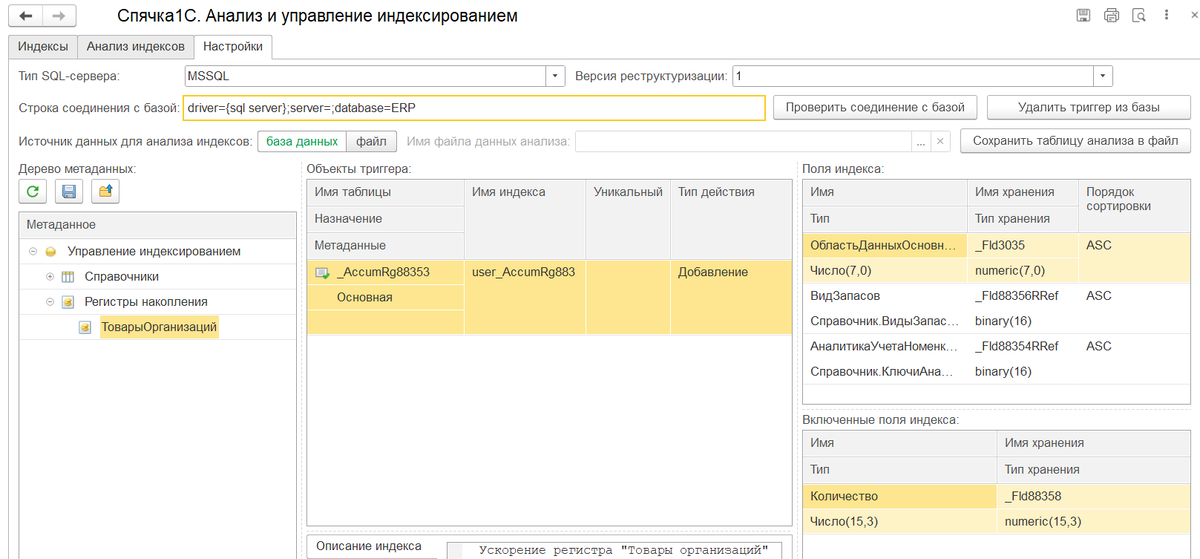Open print preview magnifier icon
This screenshot has width=1200, height=559.
[x=1139, y=16]
